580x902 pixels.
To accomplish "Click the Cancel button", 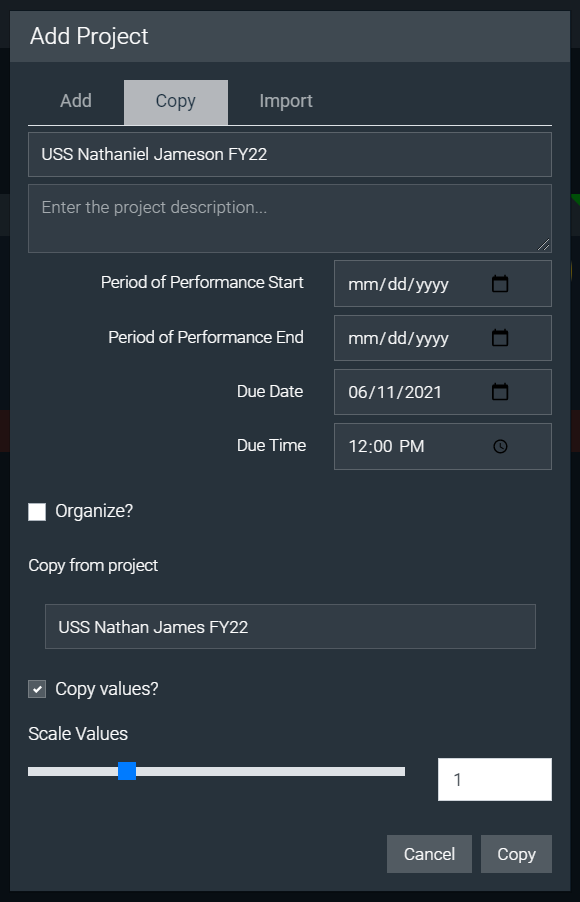I will point(429,854).
